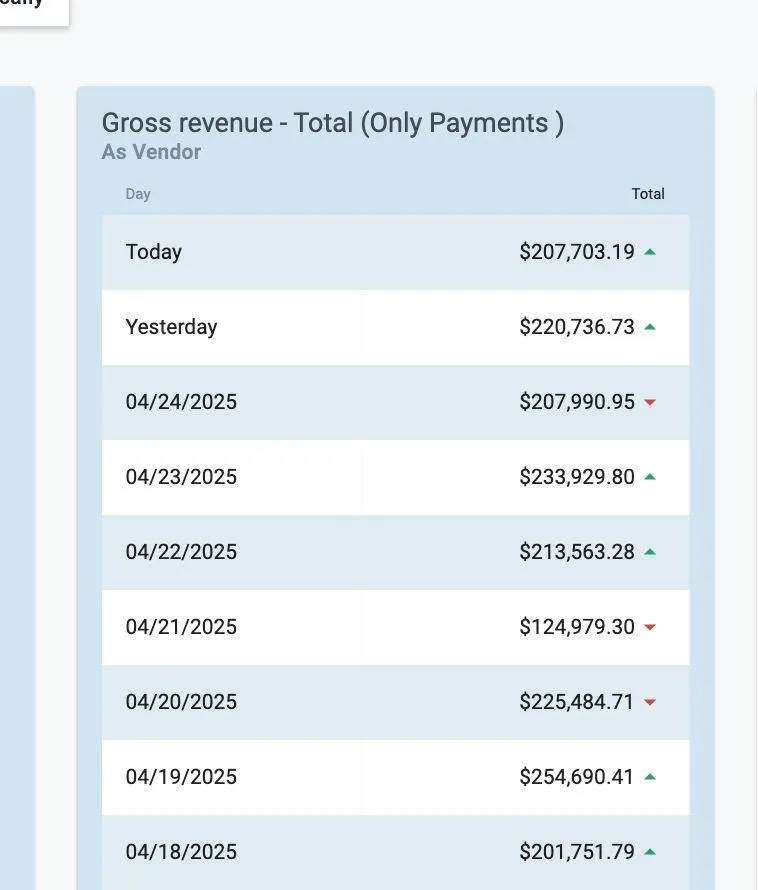Click the red down arrow for 04/24/2025
The image size is (758, 890).
coord(650,402)
